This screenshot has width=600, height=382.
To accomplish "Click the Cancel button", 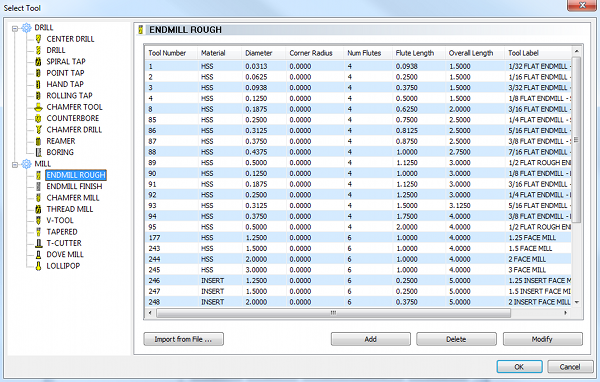I will (x=570, y=367).
